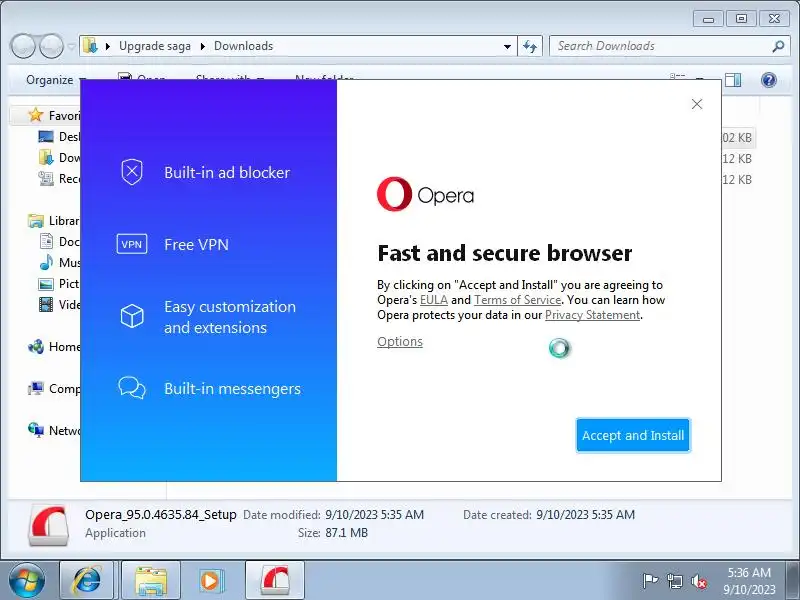Viewport: 800px width, 600px height.
Task: Click the search magnifier icon in Explorer
Action: (x=778, y=46)
